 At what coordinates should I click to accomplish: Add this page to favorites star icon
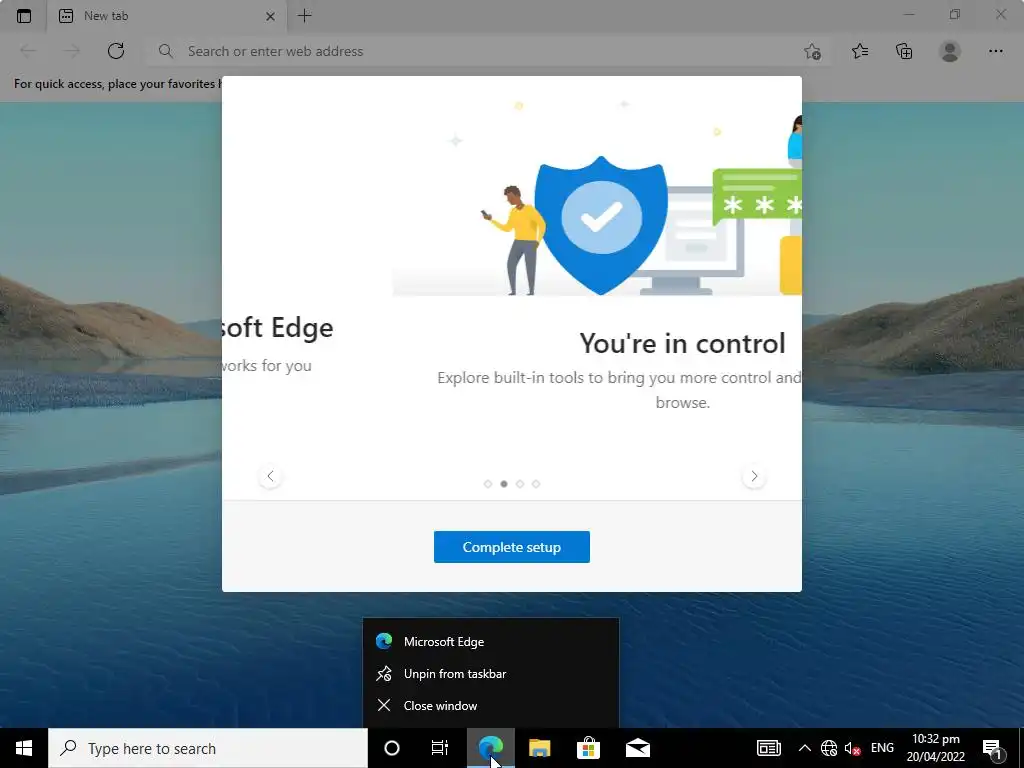click(x=812, y=52)
